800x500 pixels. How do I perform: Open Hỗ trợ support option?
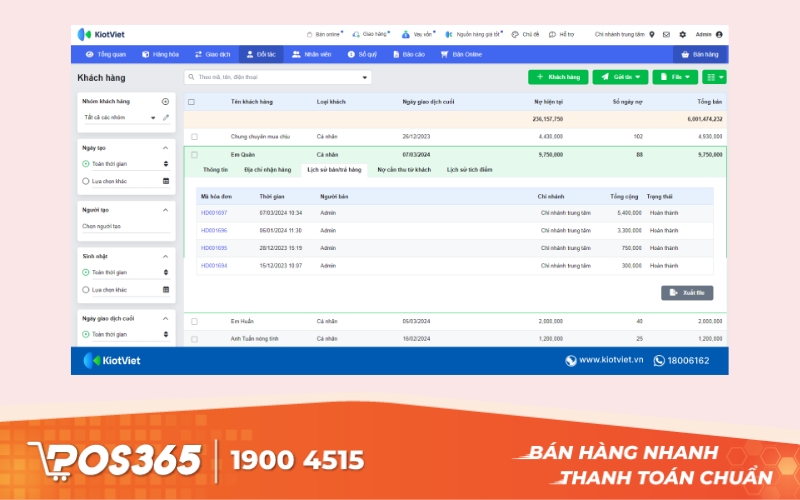click(x=561, y=35)
